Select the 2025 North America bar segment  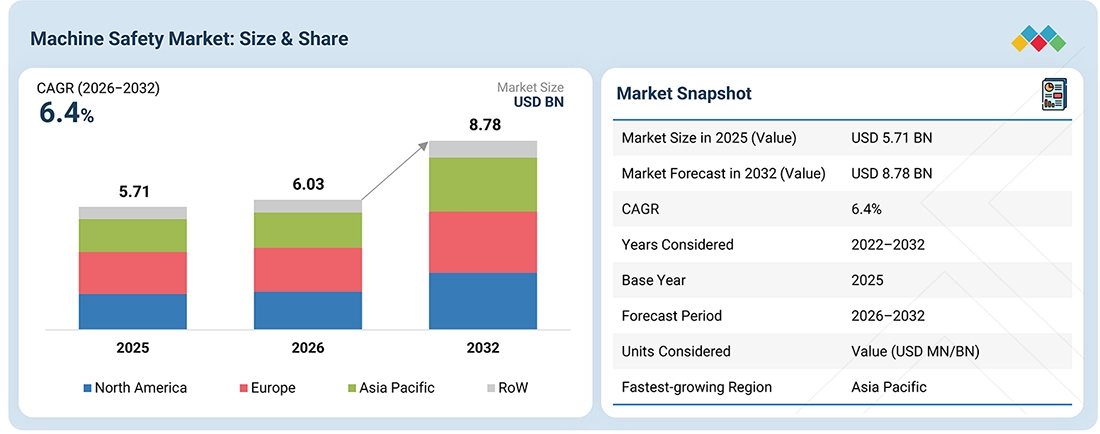point(133,311)
